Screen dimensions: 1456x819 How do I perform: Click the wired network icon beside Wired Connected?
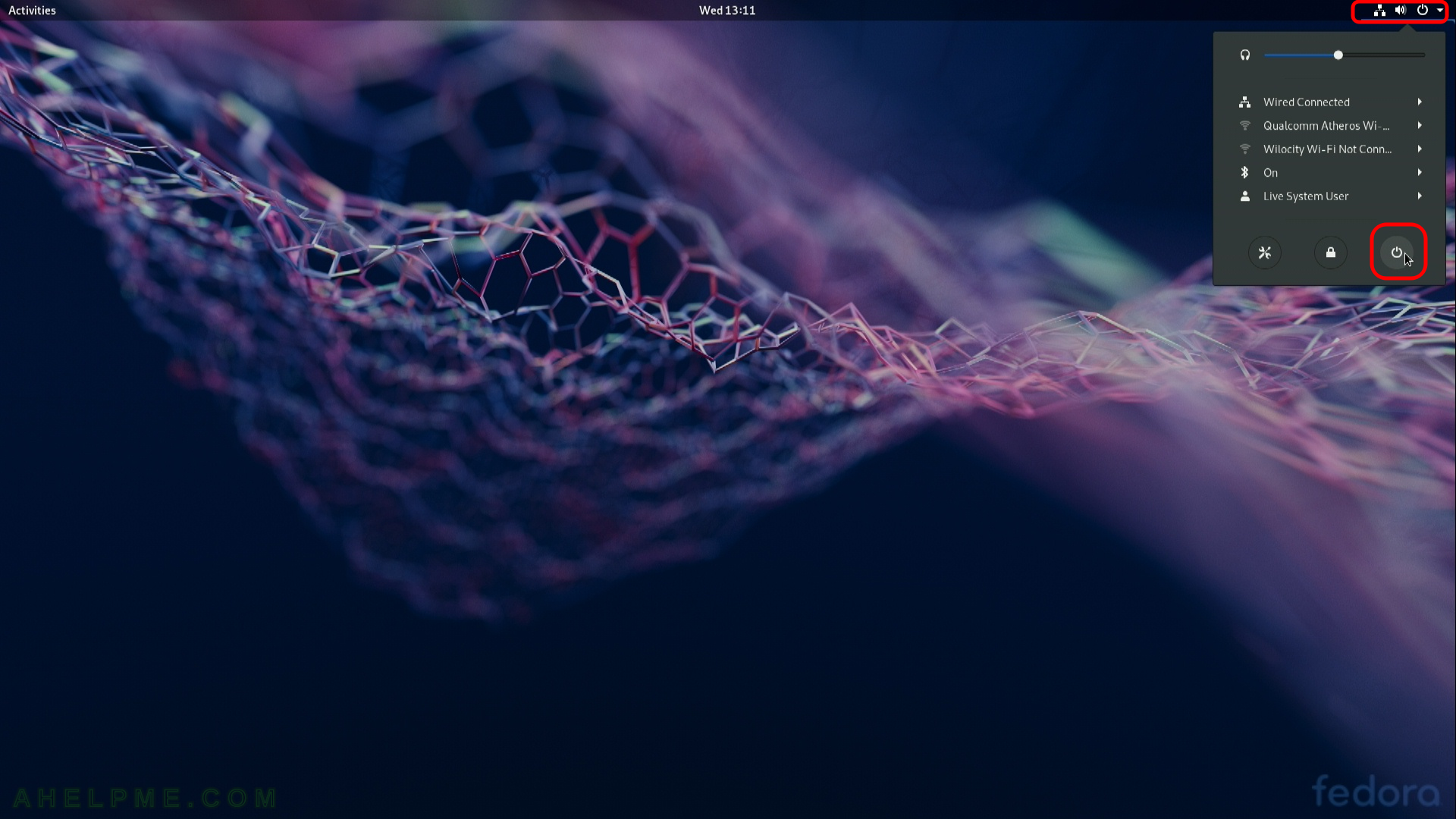point(1244,102)
